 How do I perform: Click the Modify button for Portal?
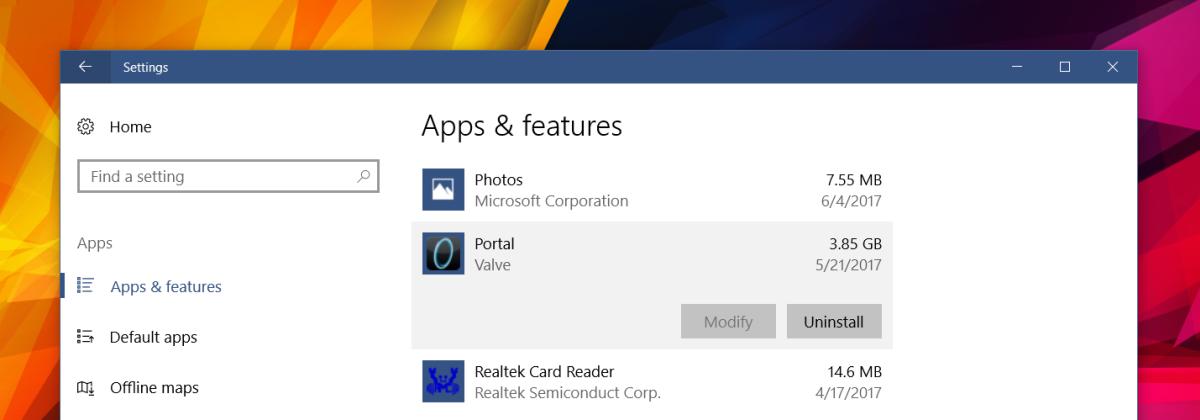[728, 322]
